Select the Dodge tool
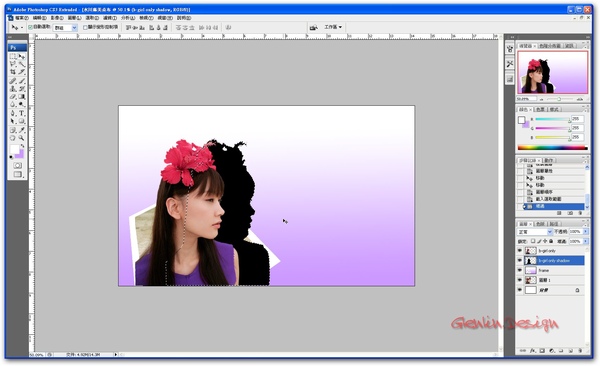Viewport: 600px width, 366px height. click(x=22, y=104)
